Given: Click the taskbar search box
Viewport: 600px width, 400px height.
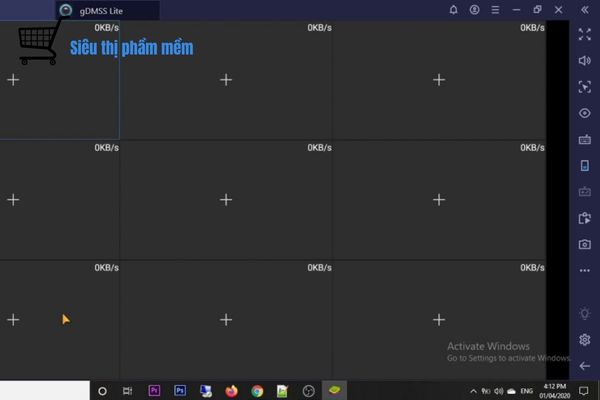Looking at the screenshot, I should (x=45, y=390).
